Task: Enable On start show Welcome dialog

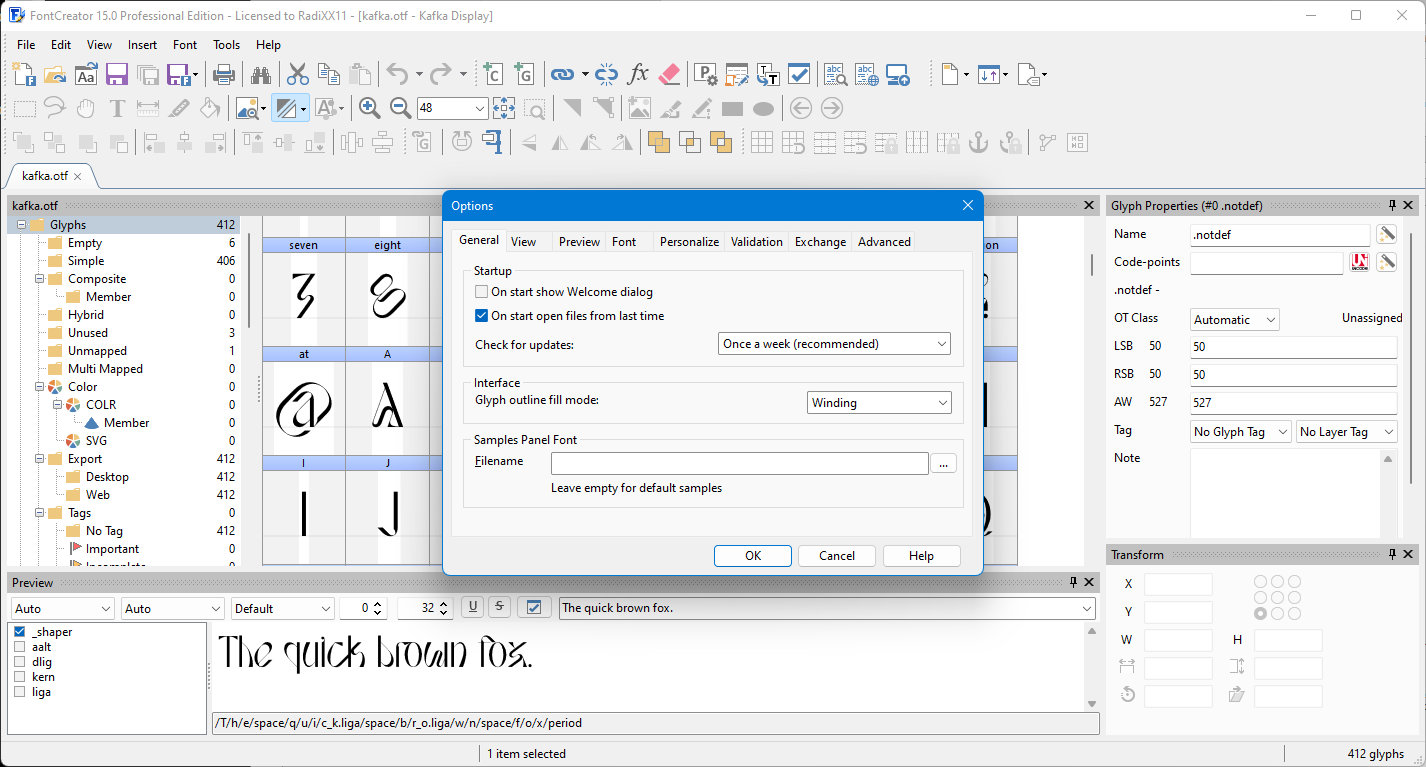Action: [x=482, y=292]
